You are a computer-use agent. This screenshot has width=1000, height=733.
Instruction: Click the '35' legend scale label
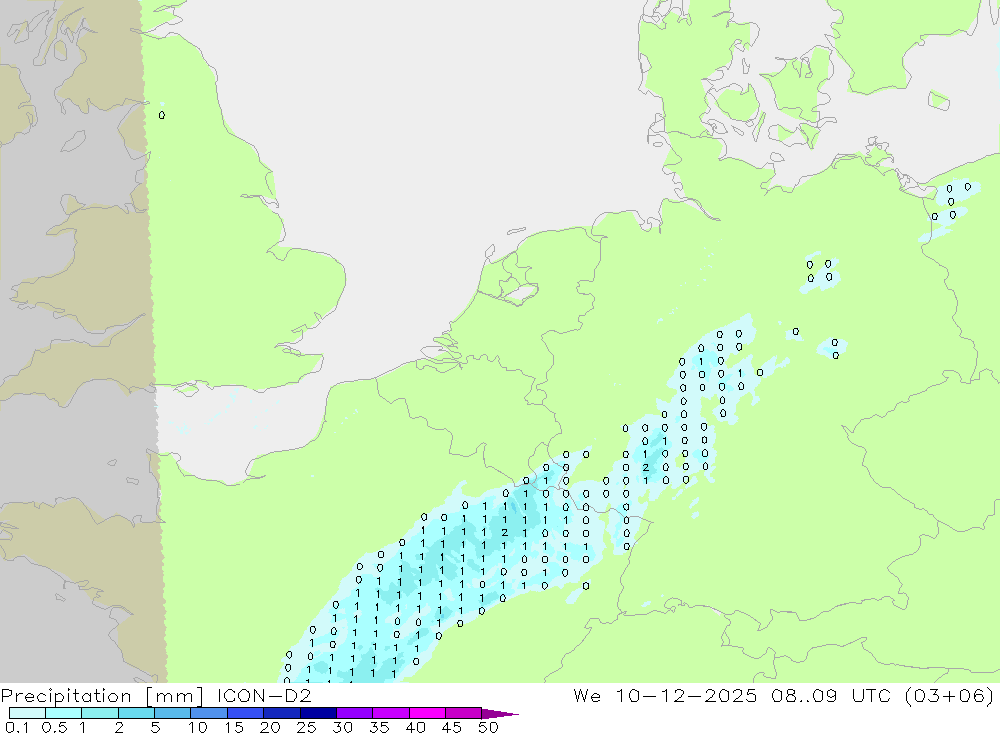point(379,727)
